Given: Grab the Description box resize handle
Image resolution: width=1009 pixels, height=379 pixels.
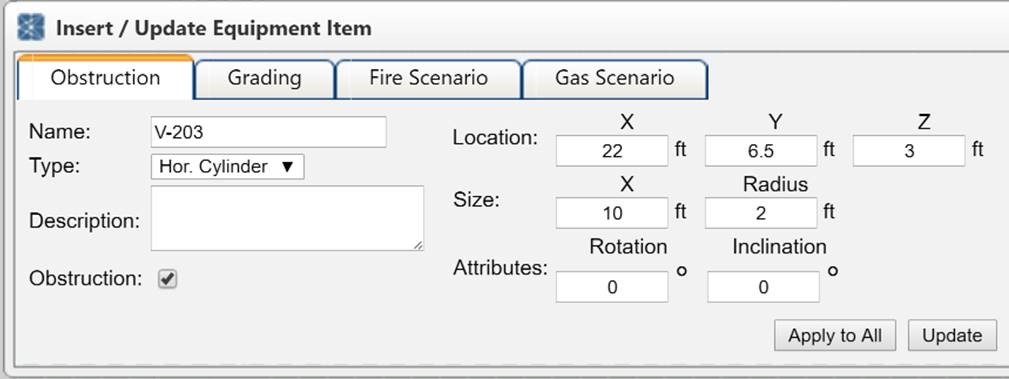Looking at the screenshot, I should click(x=418, y=245).
